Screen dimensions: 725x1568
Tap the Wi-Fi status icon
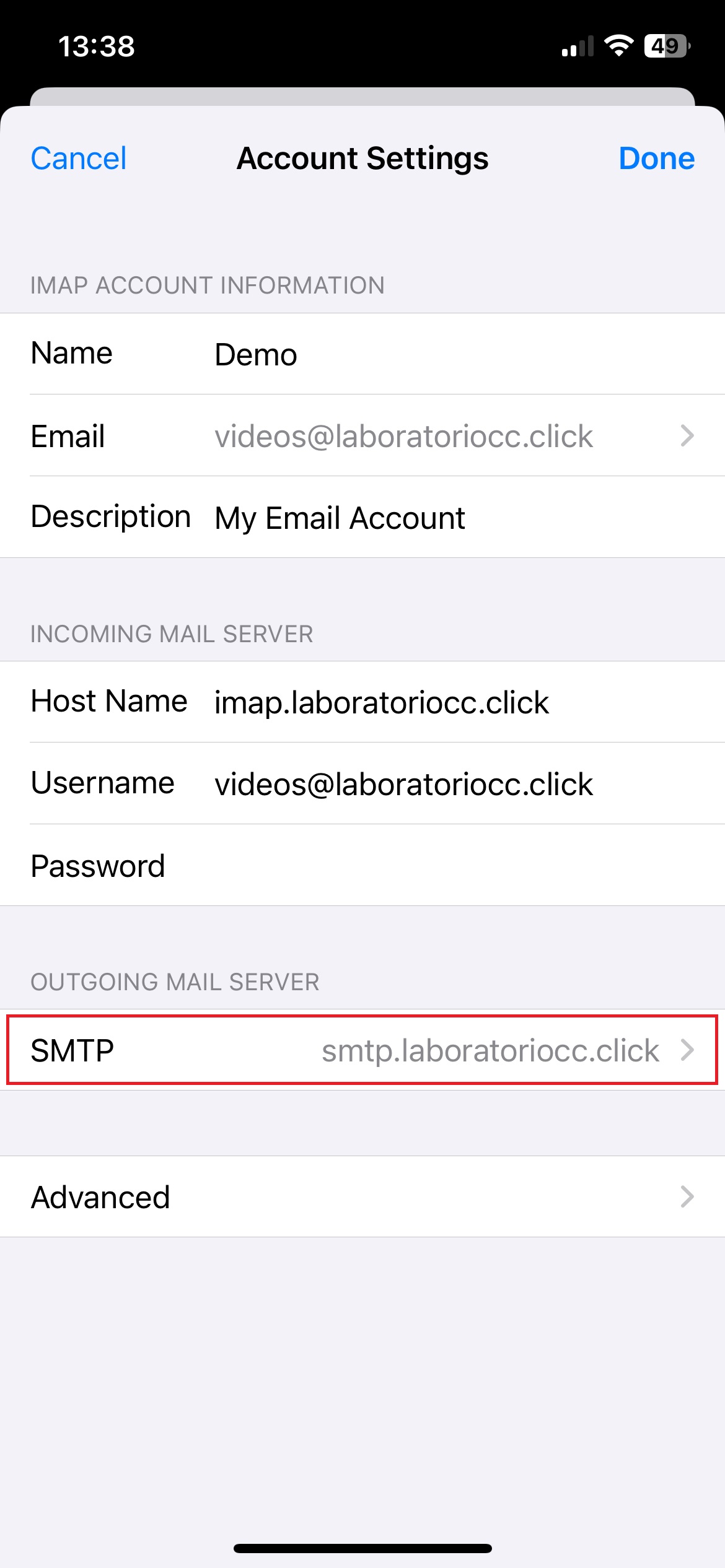pos(618,46)
